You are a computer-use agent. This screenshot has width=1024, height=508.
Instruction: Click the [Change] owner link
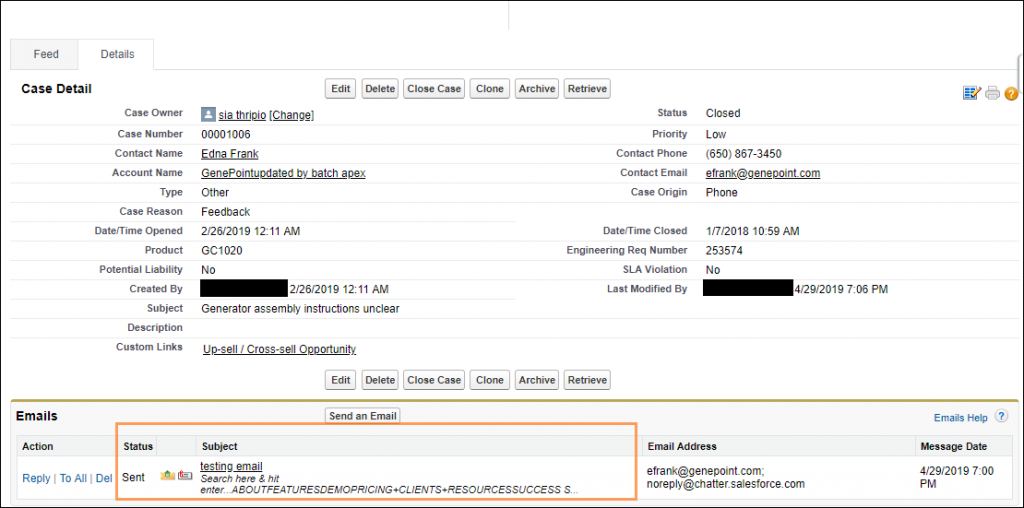click(x=291, y=115)
